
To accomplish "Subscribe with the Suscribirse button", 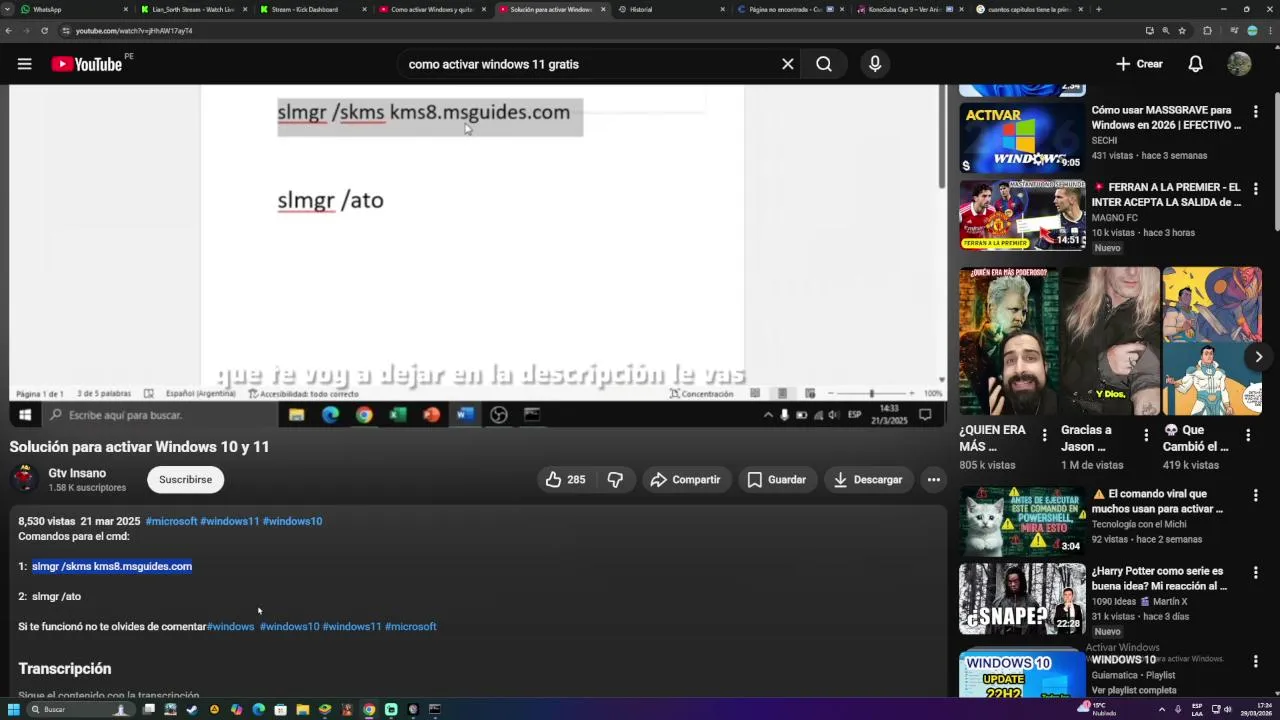I will pyautogui.click(x=185, y=480).
